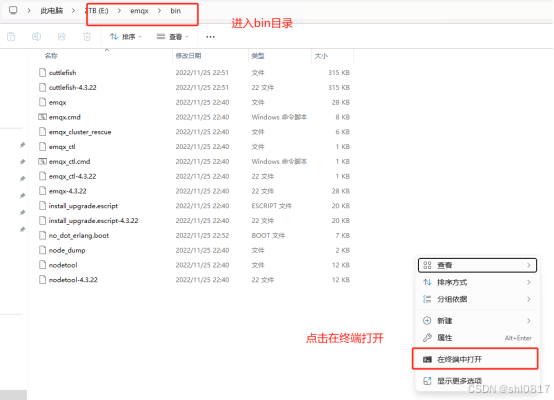Select the install_upgrade.escript file
554x400 pixels.
(x=83, y=206)
